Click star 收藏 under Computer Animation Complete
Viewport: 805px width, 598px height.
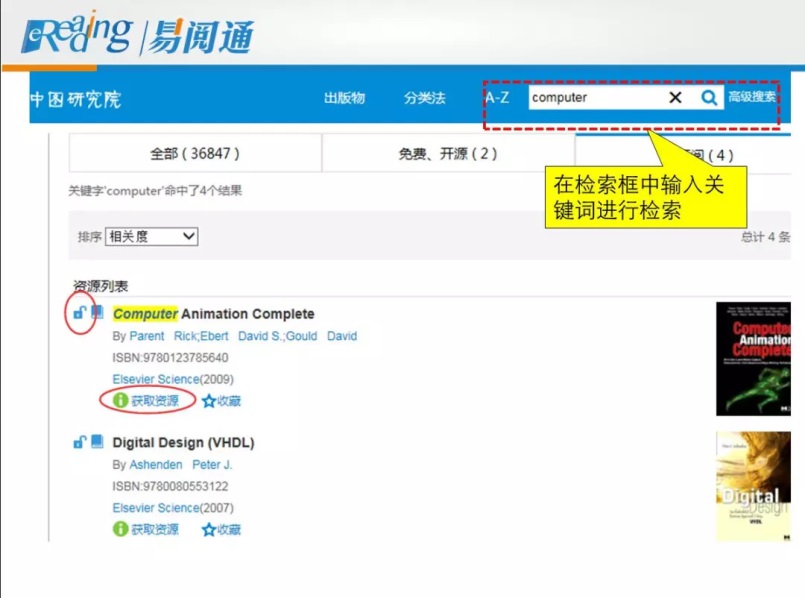(x=221, y=401)
